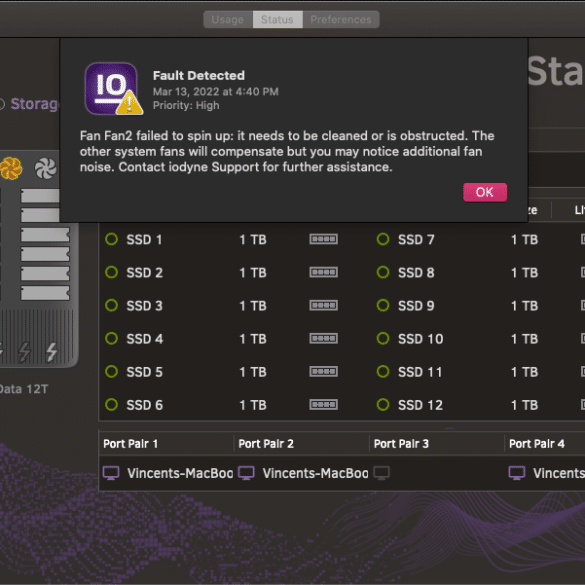
Task: Click the SSD 6 module icon
Action: (x=323, y=405)
